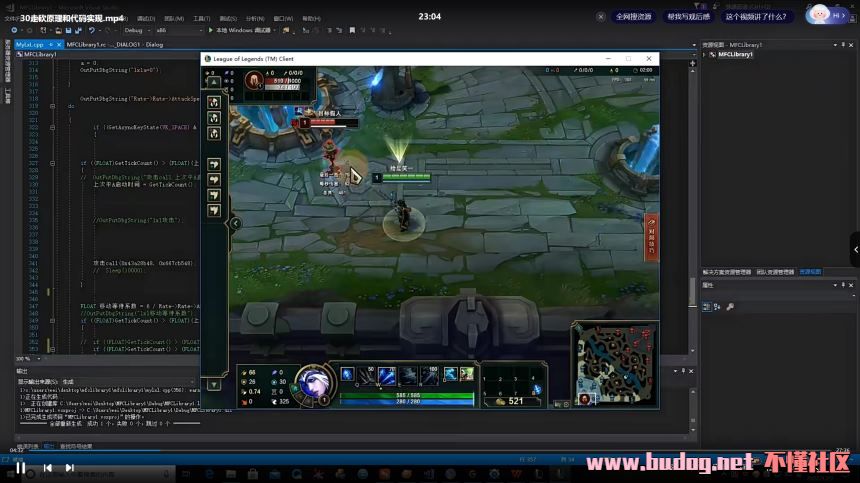Click the Save All toolbar icon
This screenshot has height=483, width=860.
point(78,30)
